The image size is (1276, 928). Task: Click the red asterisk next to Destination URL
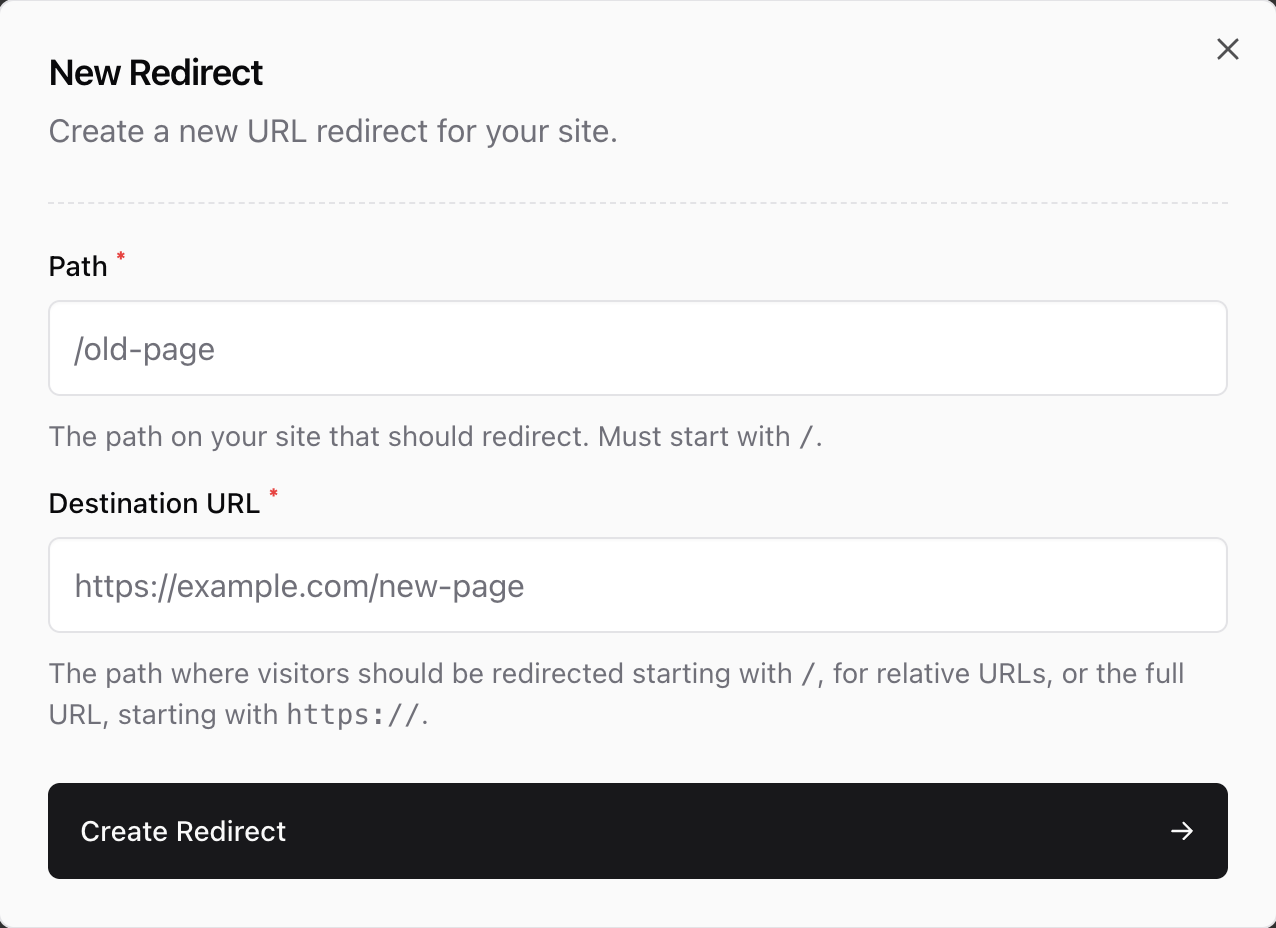coord(273,494)
